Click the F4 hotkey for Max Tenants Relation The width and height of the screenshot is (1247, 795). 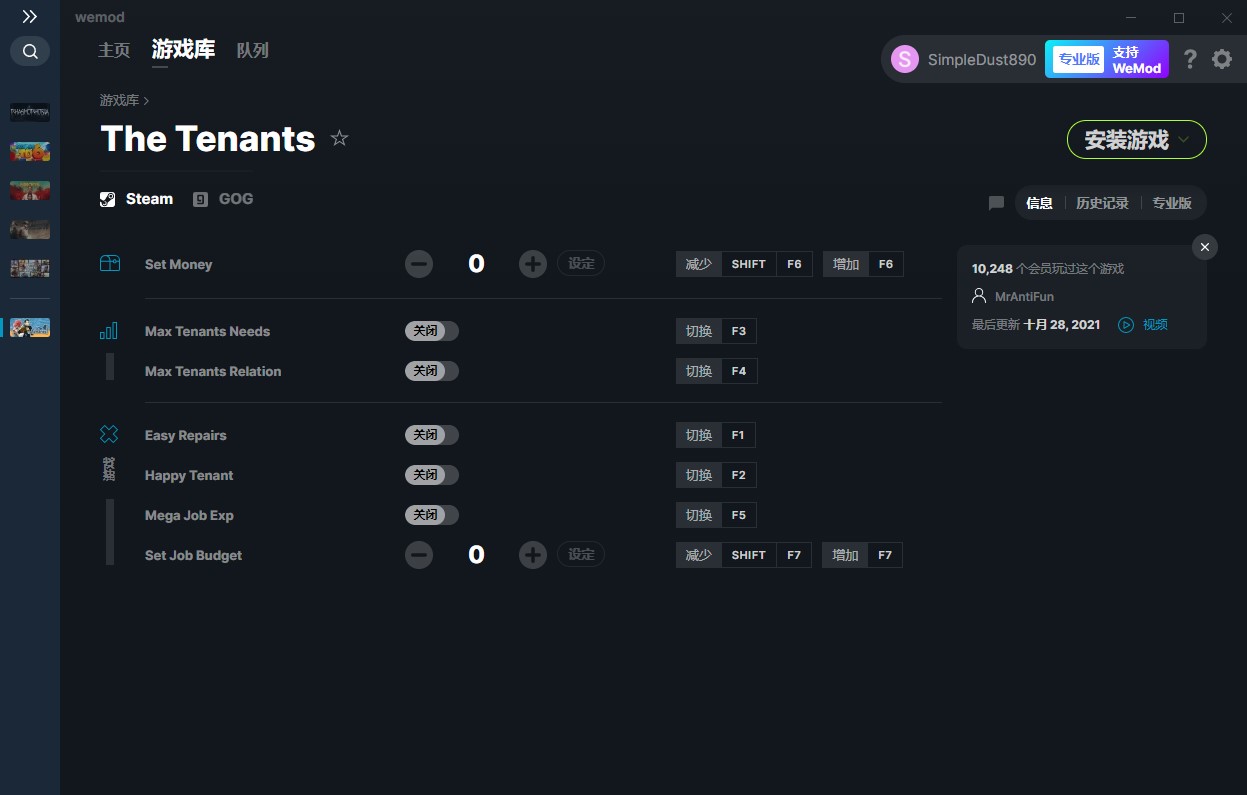(738, 371)
